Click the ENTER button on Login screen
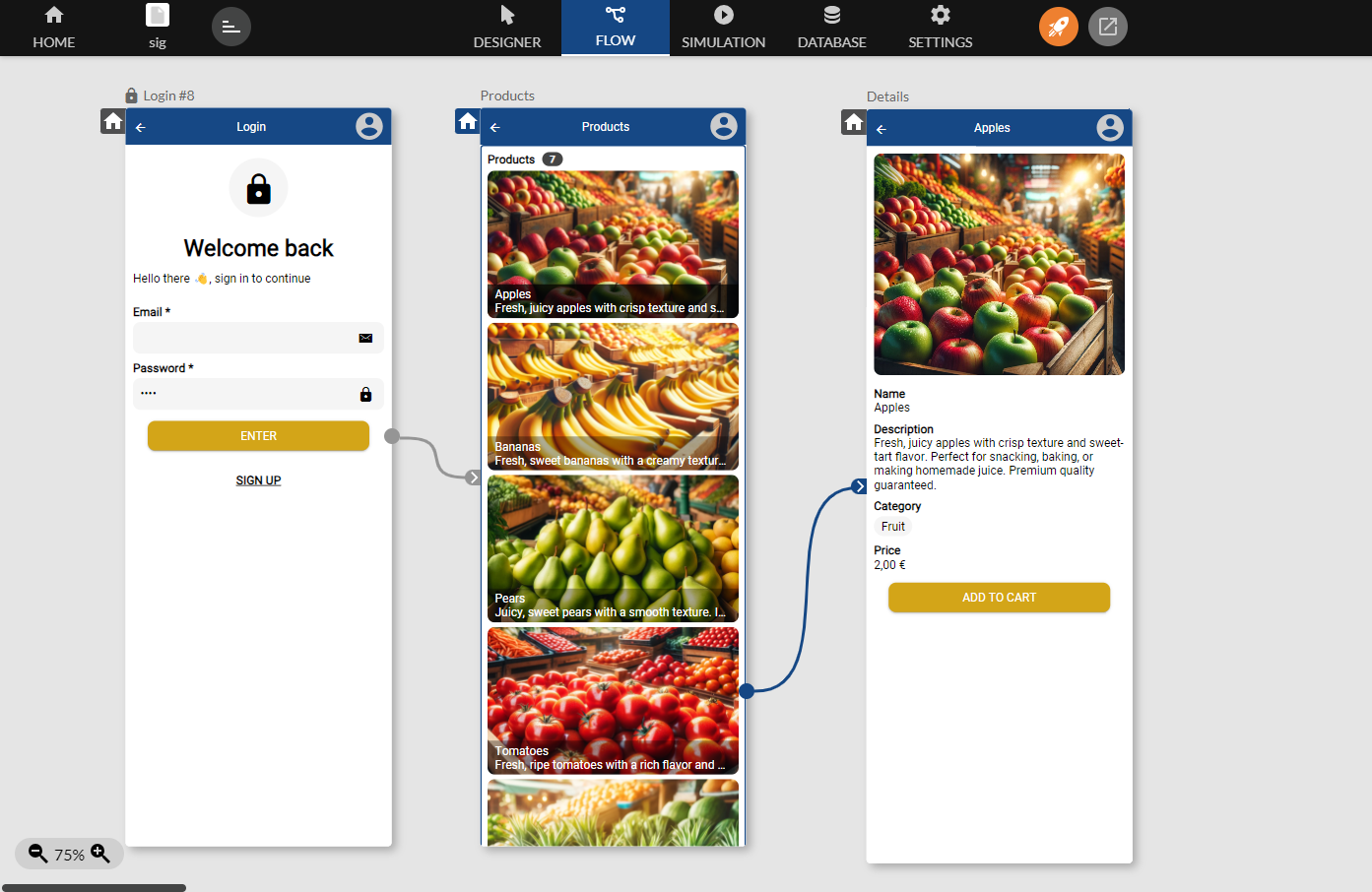 pos(258,436)
